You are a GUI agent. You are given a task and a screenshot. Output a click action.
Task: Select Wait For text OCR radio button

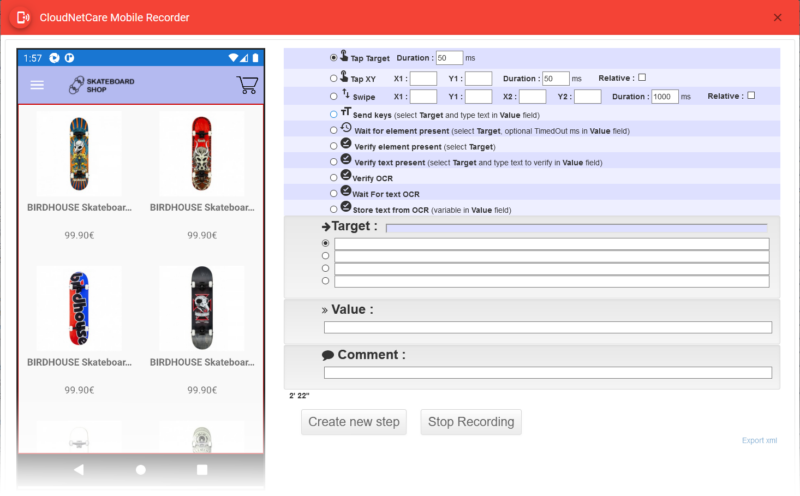pos(333,194)
